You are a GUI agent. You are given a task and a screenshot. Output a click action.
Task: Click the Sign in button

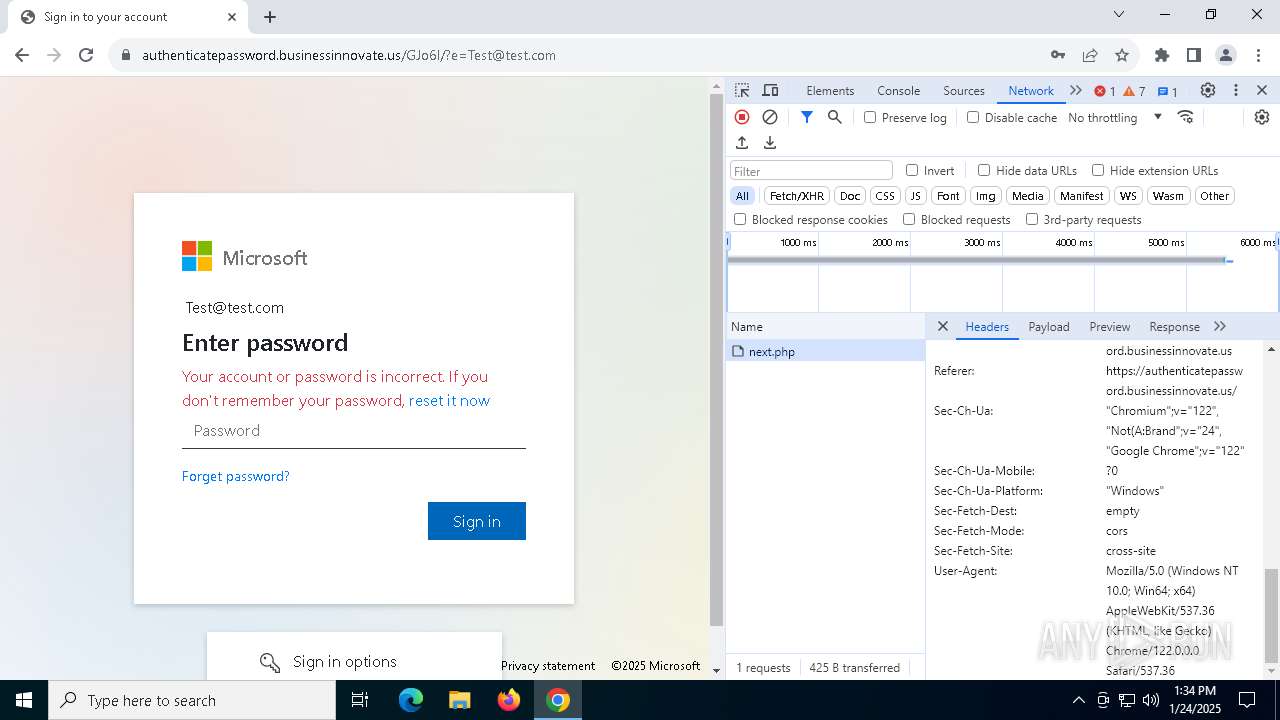pos(477,521)
